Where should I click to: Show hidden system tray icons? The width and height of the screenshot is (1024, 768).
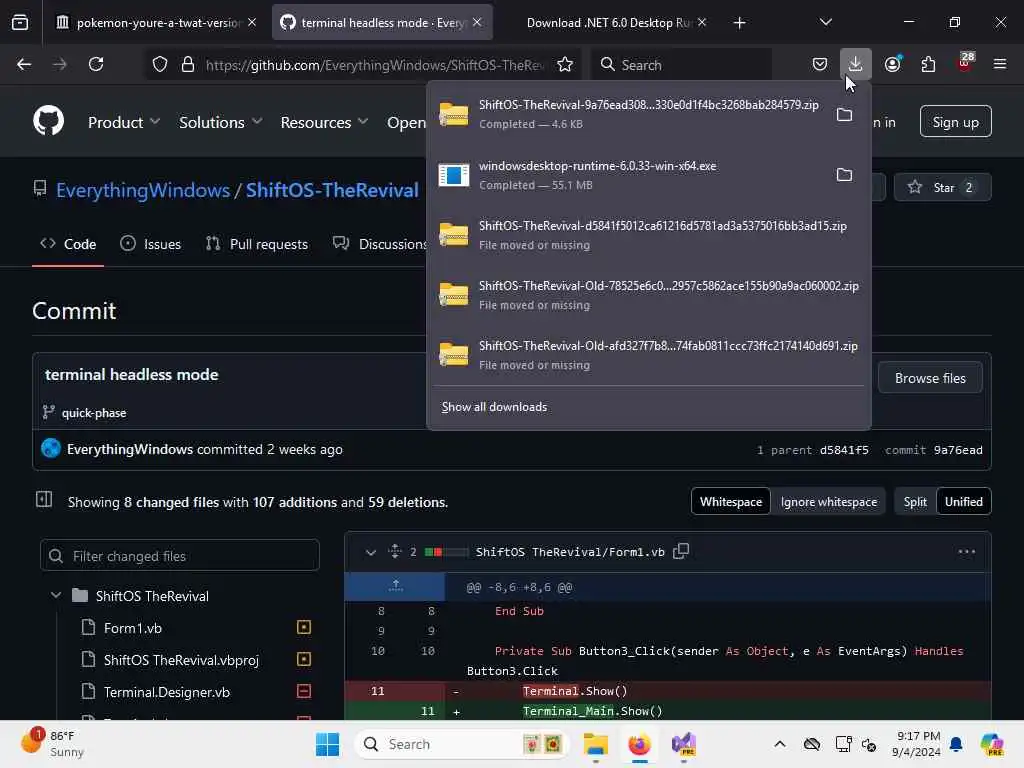[780, 744]
